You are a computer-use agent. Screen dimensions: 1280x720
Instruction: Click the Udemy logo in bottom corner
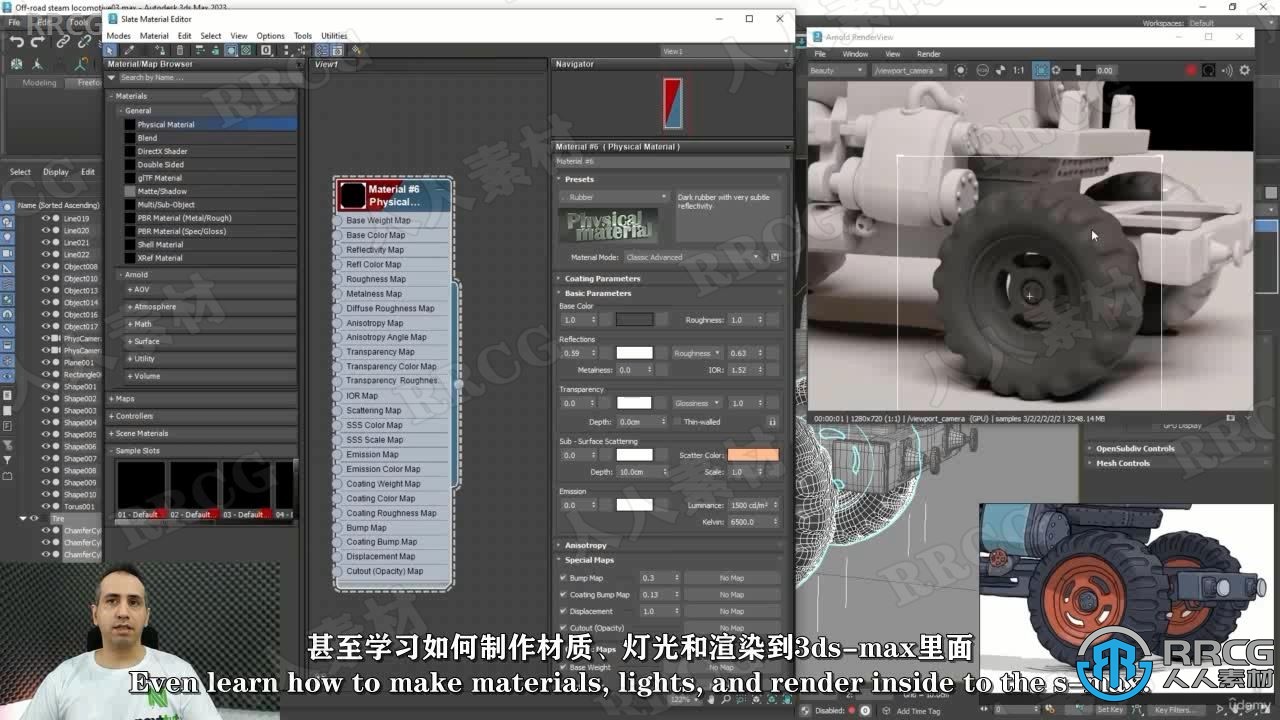pos(1251,704)
